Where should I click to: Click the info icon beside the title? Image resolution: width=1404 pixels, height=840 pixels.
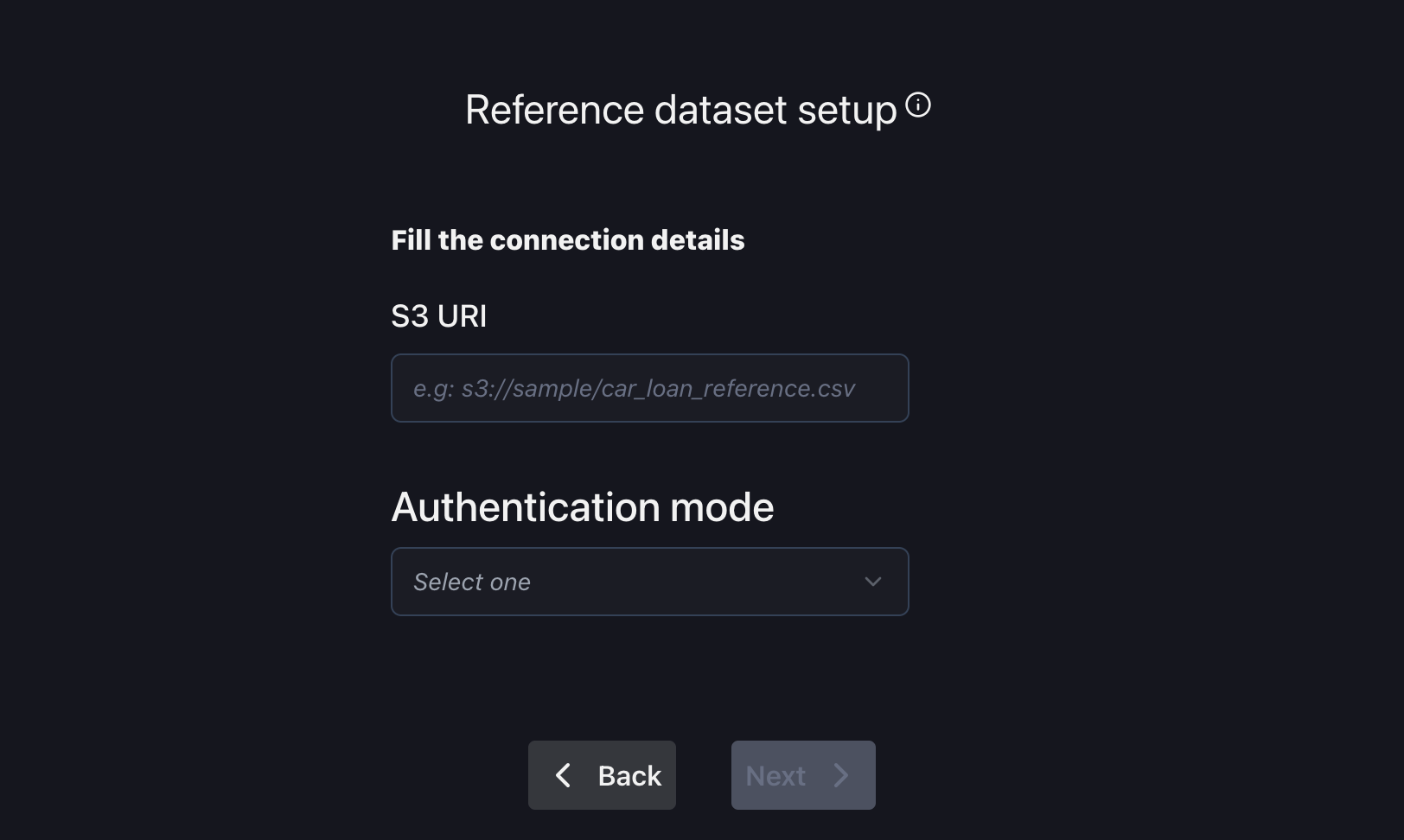(917, 105)
